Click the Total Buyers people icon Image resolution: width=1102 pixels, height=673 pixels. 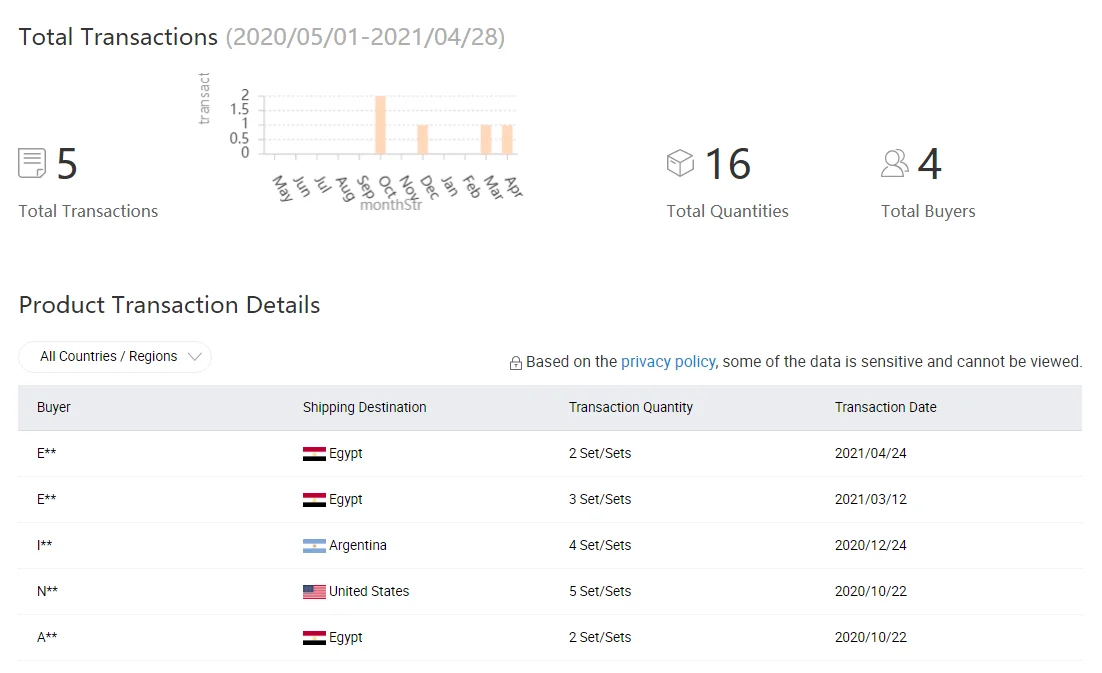[895, 163]
